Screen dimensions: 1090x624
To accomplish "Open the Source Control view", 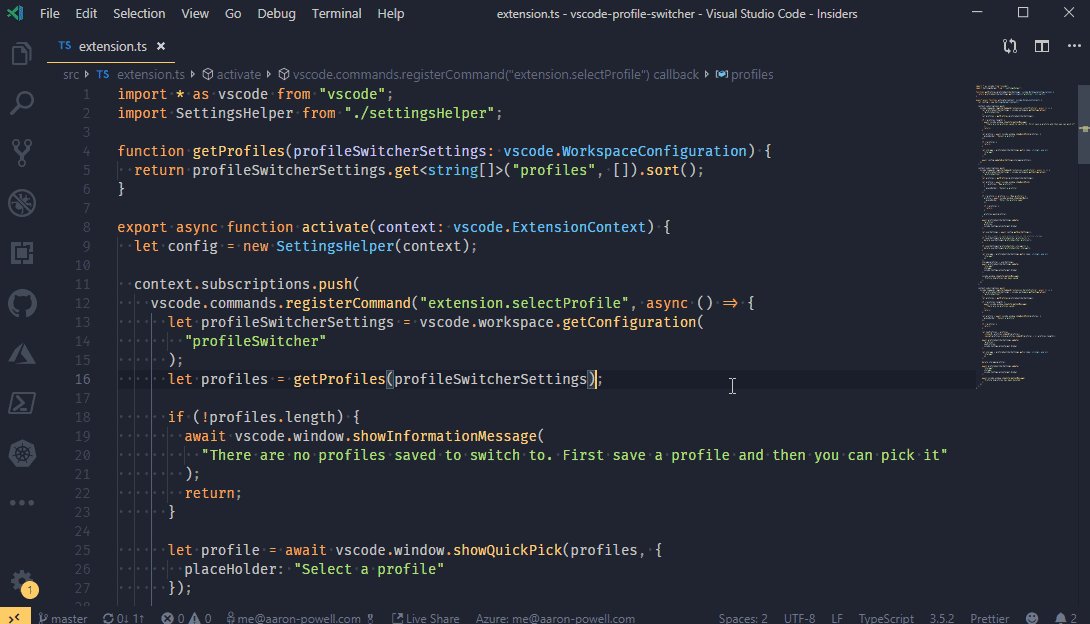I will pos(22,153).
